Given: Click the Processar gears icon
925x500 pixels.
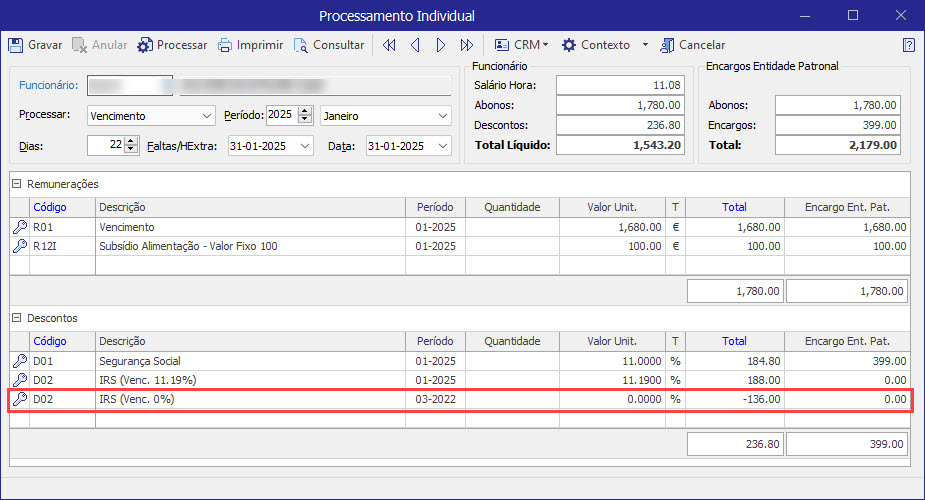Looking at the screenshot, I should click(145, 45).
